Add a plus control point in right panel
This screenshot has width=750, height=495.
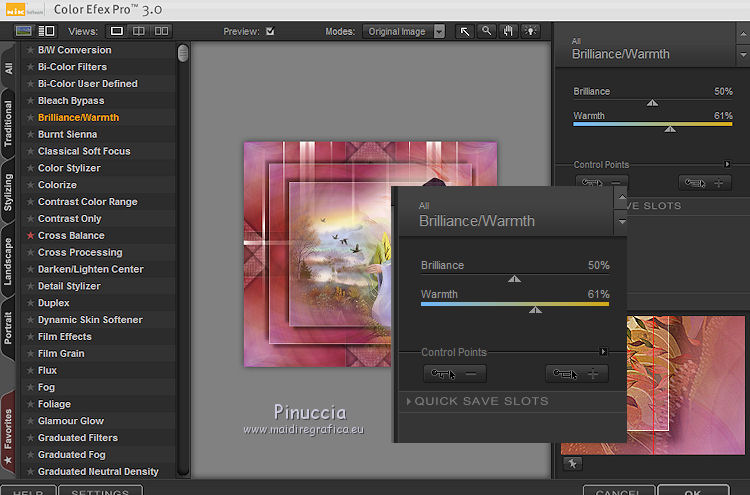705,182
